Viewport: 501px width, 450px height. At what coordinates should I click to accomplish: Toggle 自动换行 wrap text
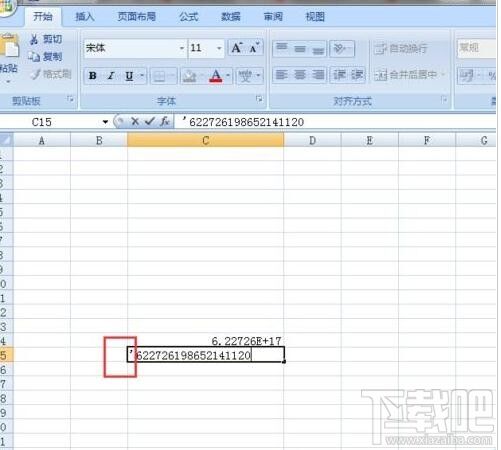pos(401,49)
